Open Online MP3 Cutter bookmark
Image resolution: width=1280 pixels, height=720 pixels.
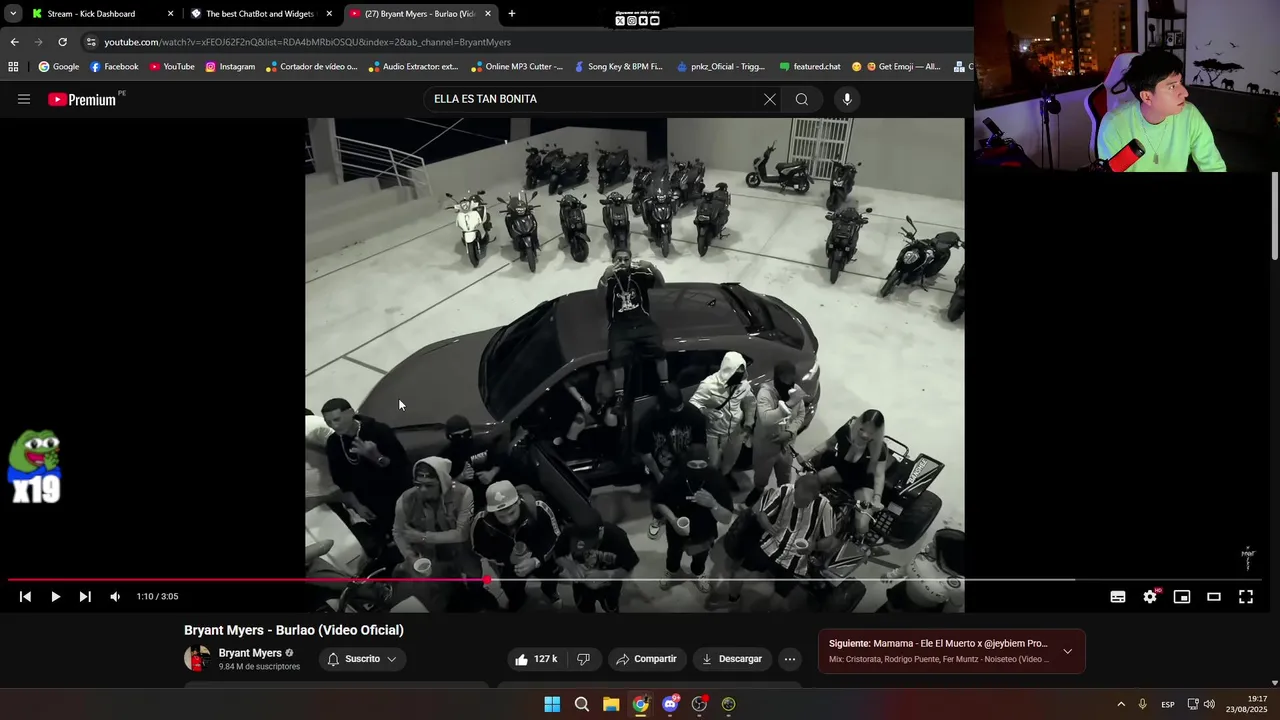pos(517,67)
